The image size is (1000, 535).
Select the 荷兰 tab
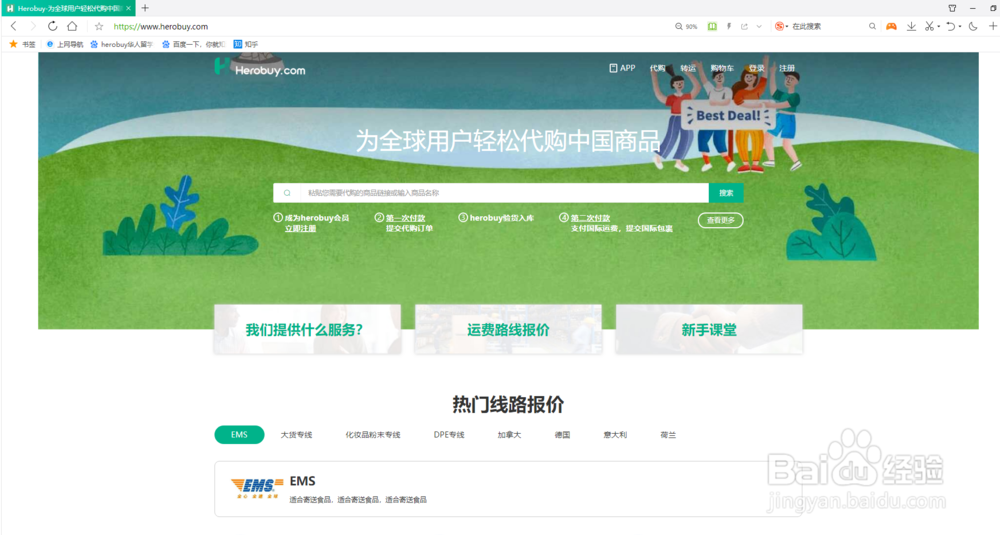pyautogui.click(x=668, y=435)
